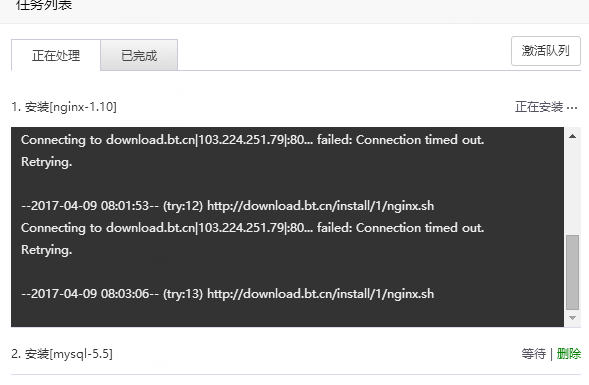Screen dimensions: 589x385
Task: Click the 正在安装 status text
Action: point(539,107)
